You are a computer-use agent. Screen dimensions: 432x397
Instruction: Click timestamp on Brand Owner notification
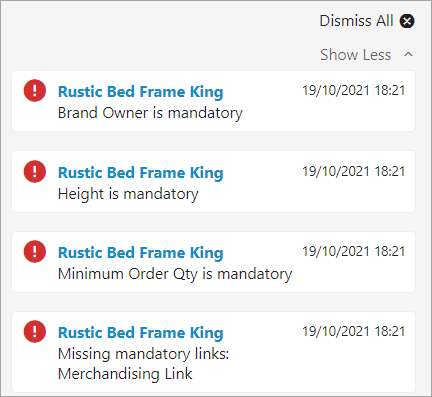pos(354,90)
